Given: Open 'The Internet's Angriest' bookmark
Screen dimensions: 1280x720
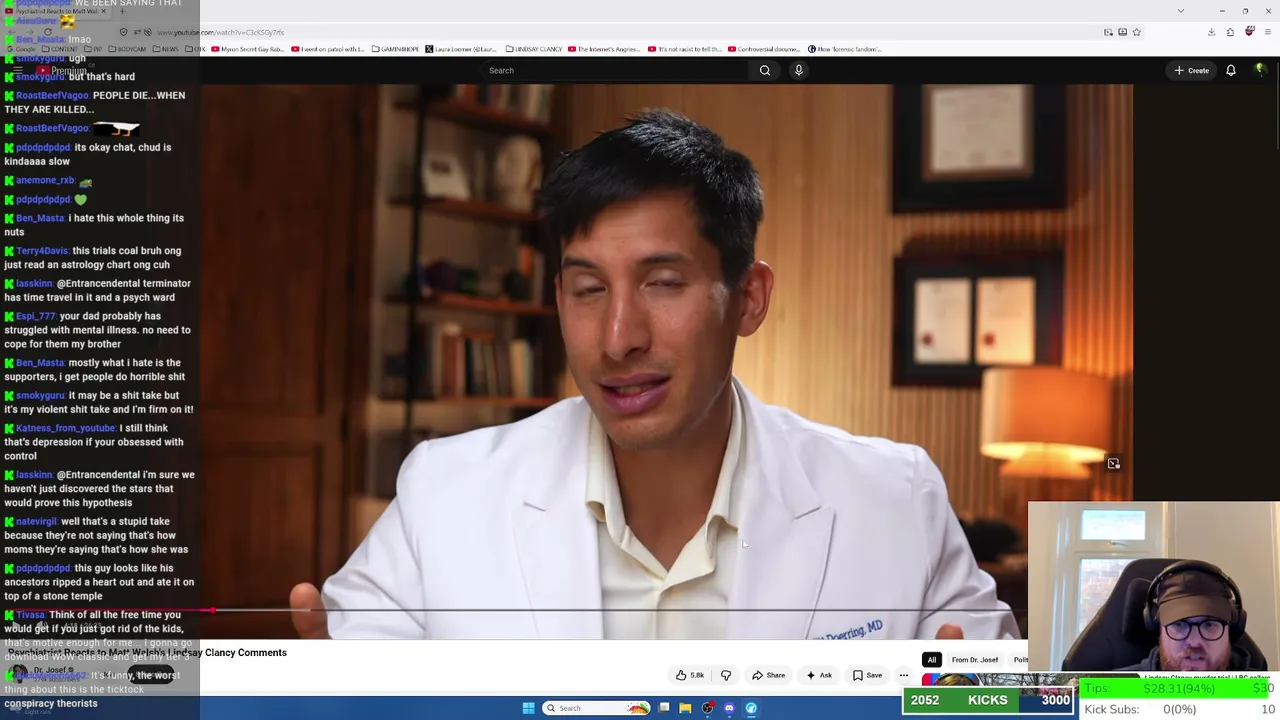Looking at the screenshot, I should point(605,49).
